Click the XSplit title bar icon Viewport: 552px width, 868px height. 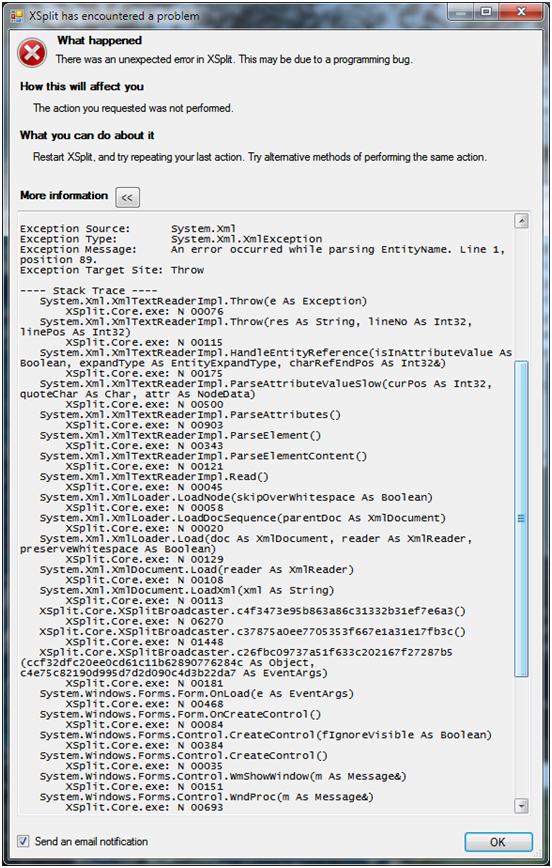(x=17, y=16)
